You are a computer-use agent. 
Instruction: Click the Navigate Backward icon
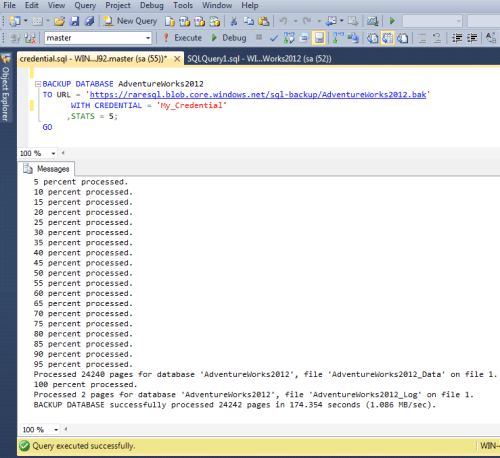[x=331, y=21]
